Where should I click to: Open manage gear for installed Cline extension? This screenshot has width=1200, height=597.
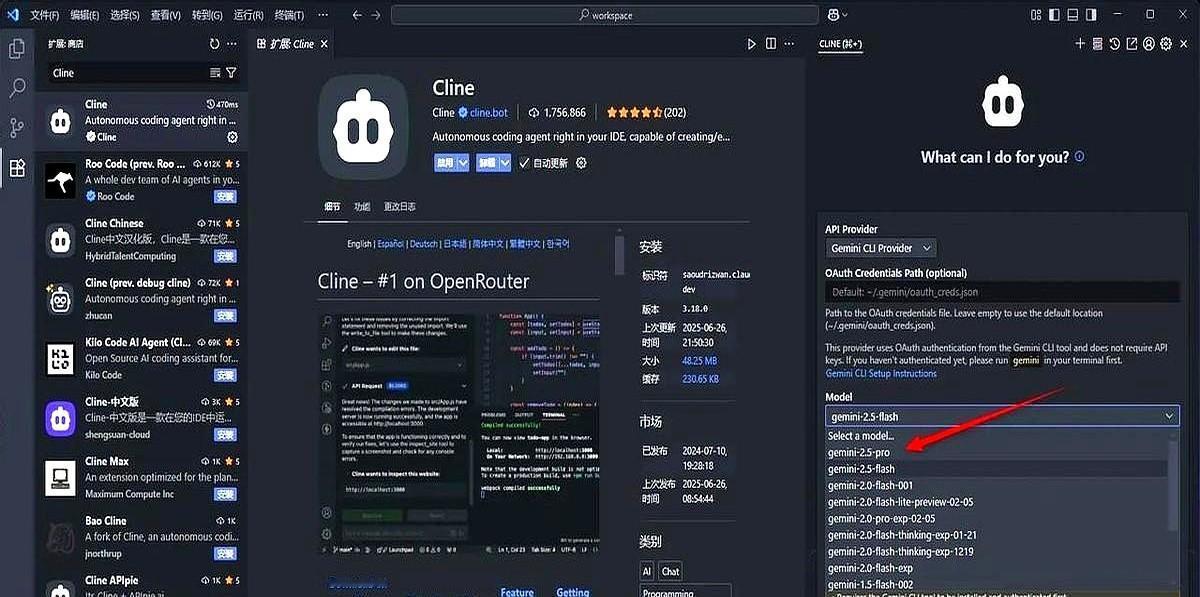click(x=233, y=137)
